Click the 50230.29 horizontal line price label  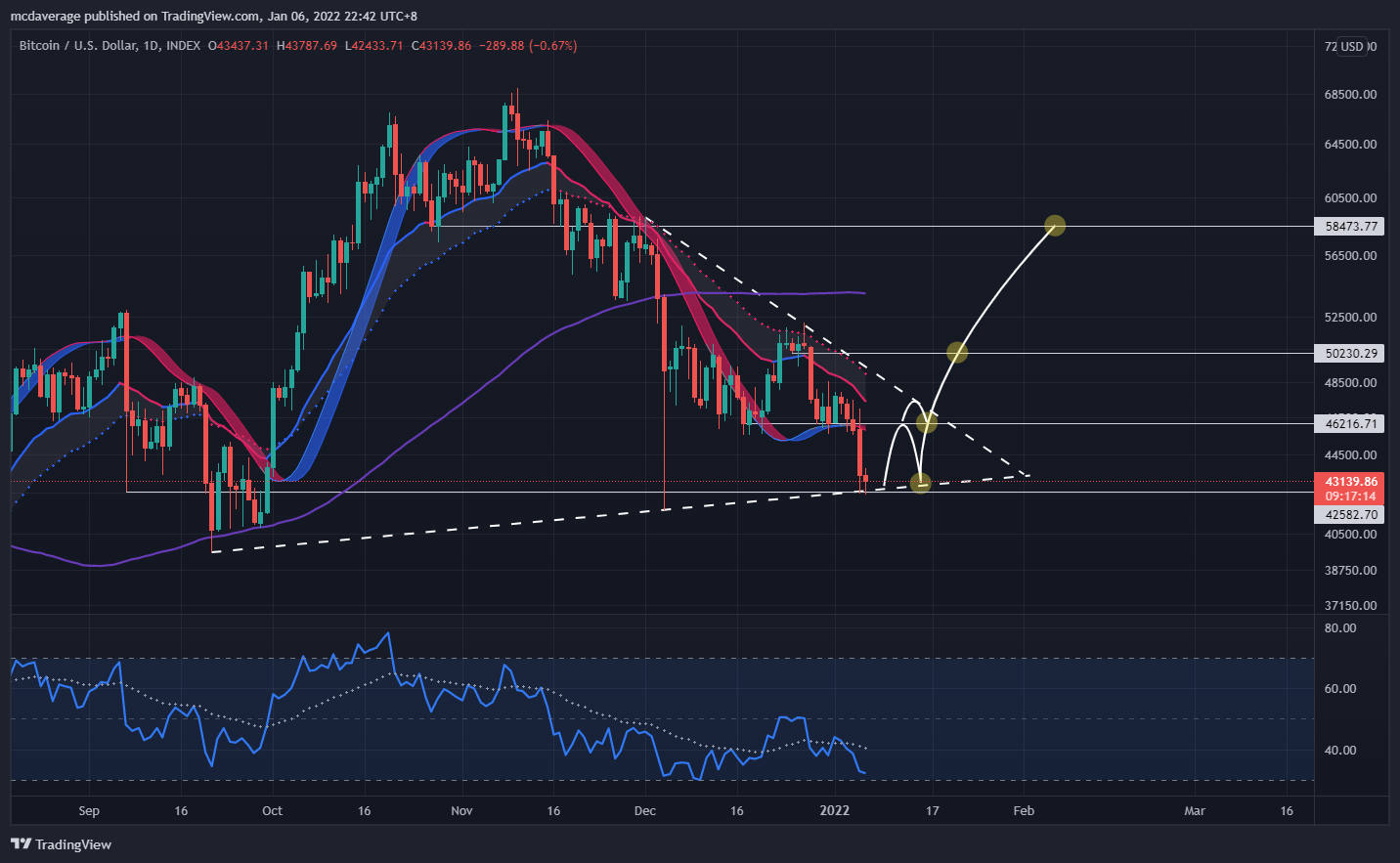[1349, 353]
